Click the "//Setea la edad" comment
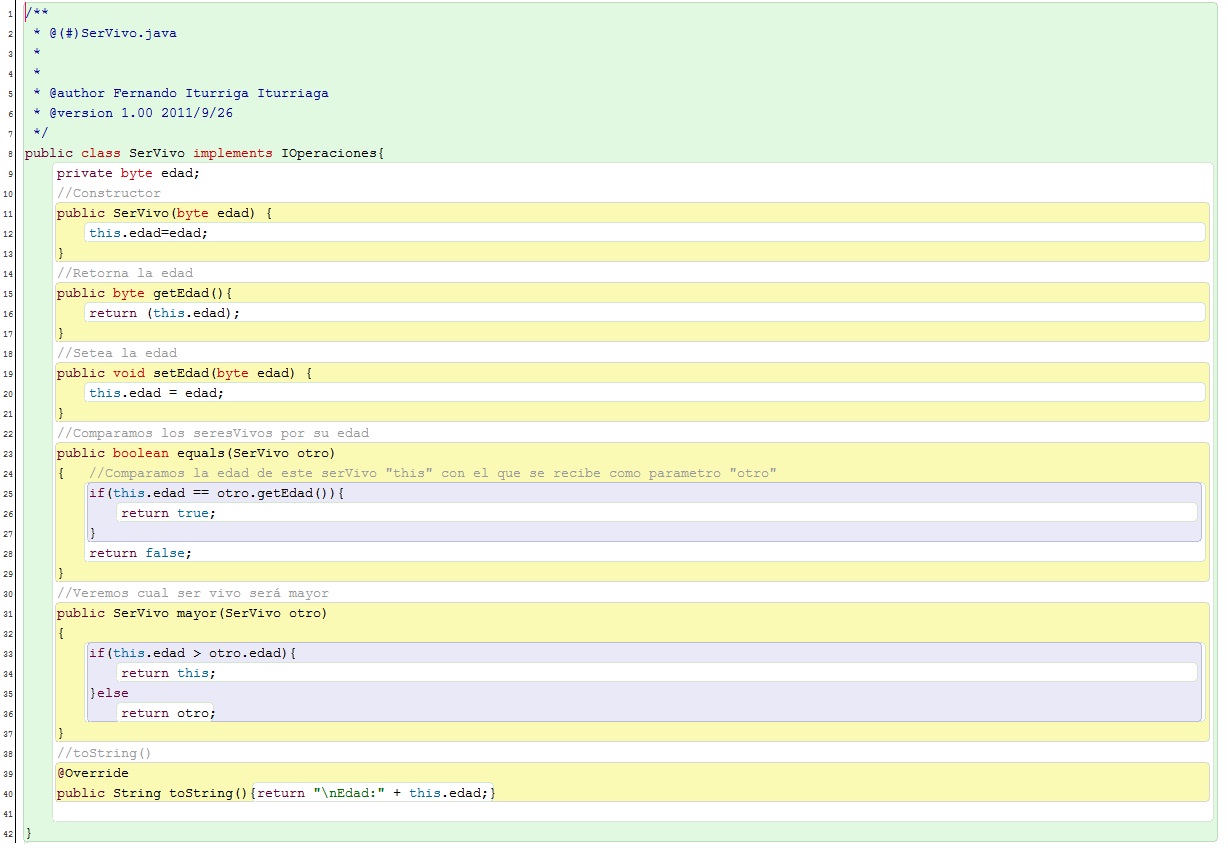Screen dimensions: 1228x854 click(117, 353)
